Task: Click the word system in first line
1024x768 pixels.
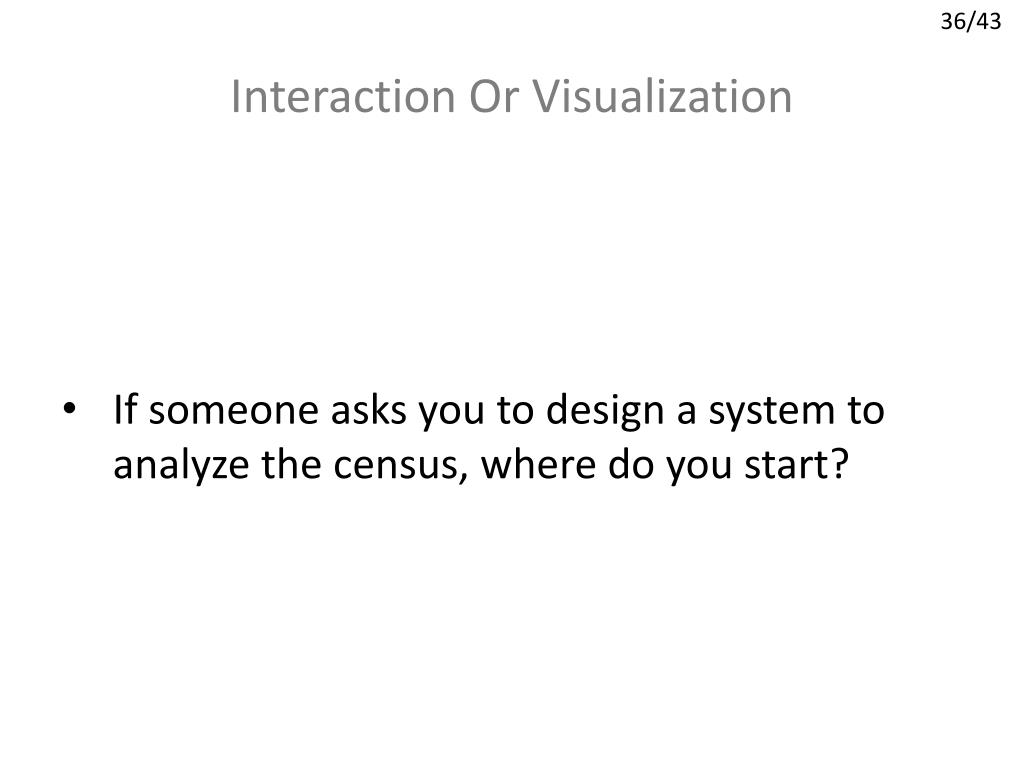Action: (772, 412)
